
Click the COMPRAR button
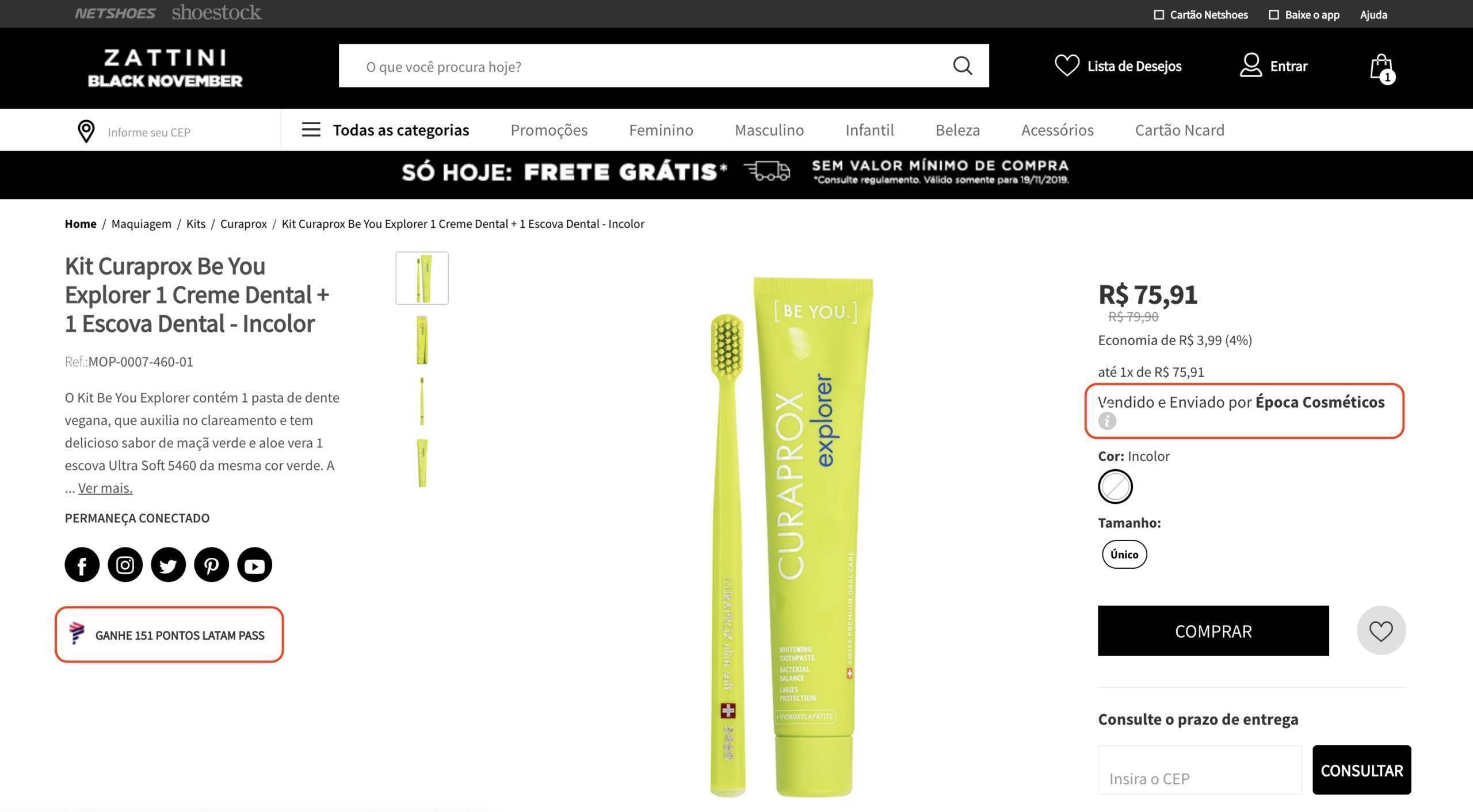(x=1213, y=631)
